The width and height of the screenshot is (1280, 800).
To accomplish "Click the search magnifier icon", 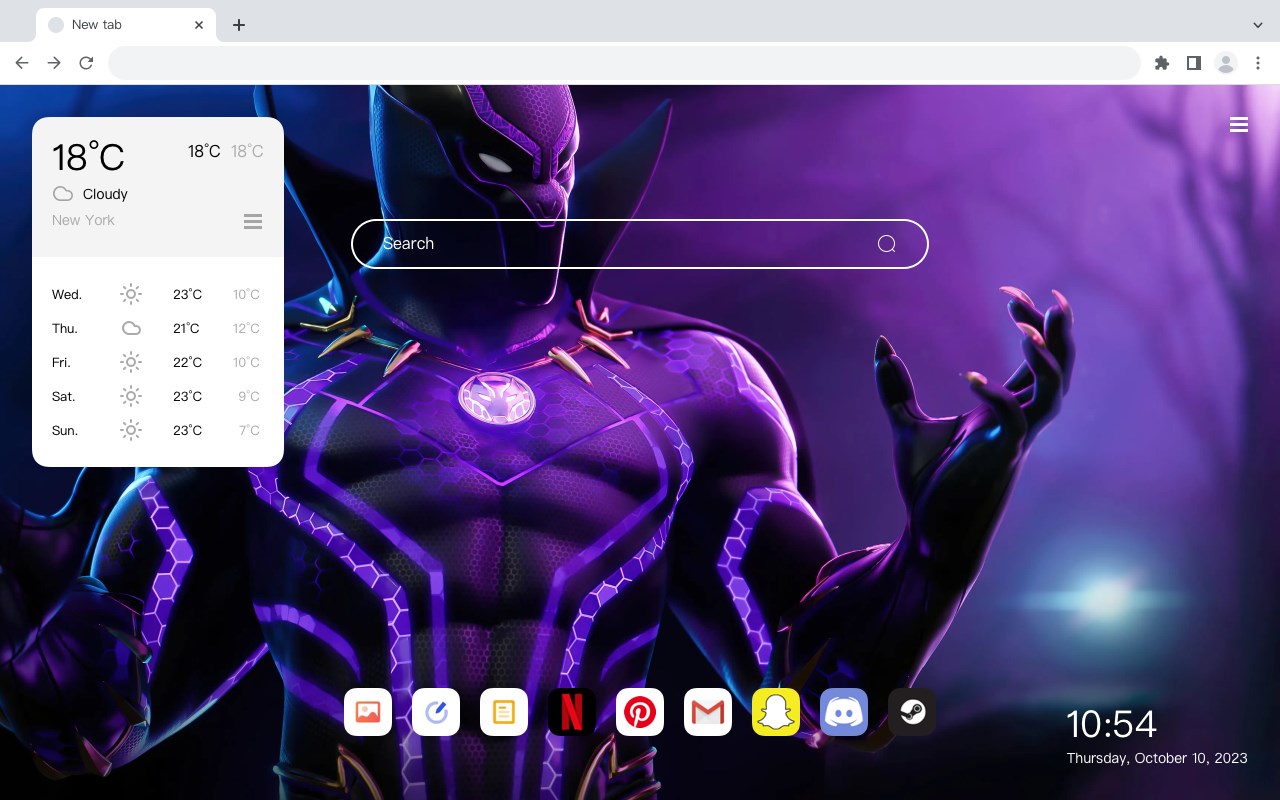I will click(x=886, y=244).
